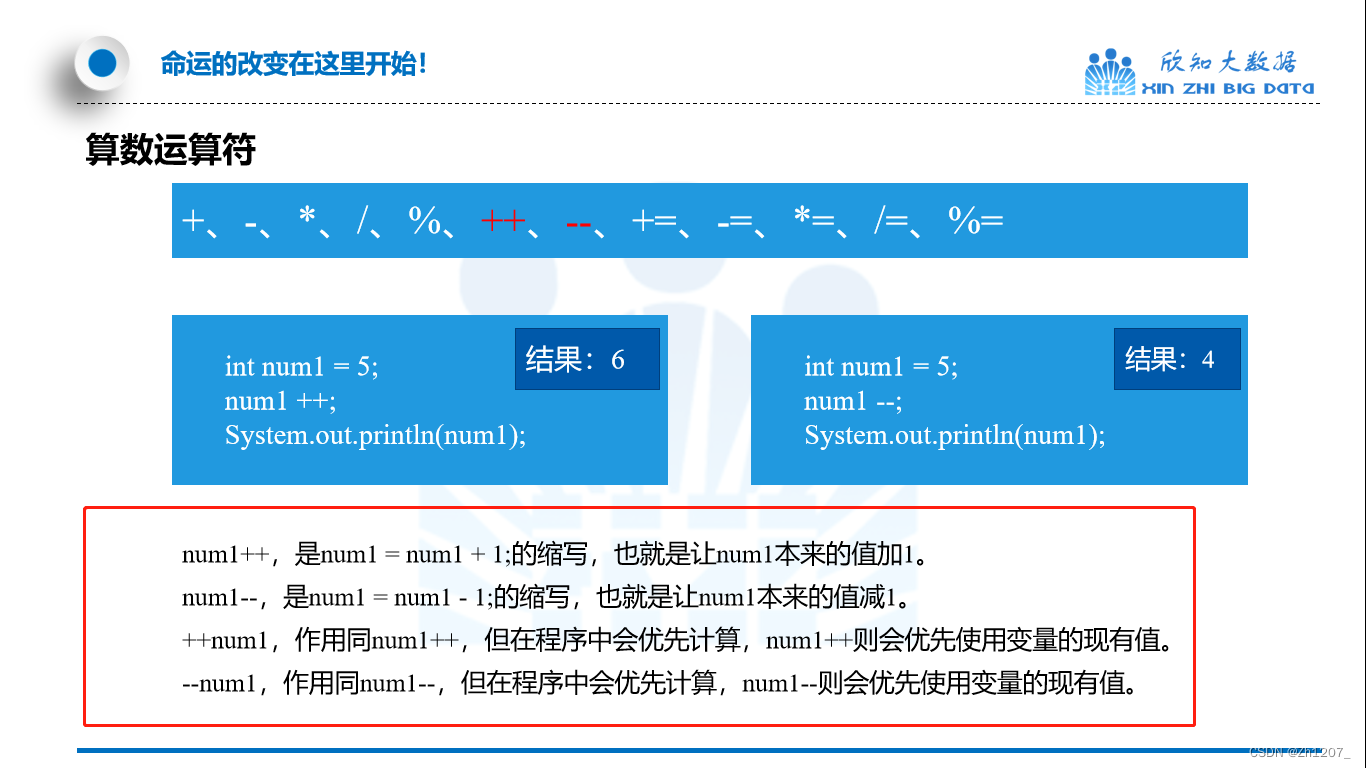Click the '-=' operator in the blue bar
The height and width of the screenshot is (768, 1366).
click(x=734, y=222)
